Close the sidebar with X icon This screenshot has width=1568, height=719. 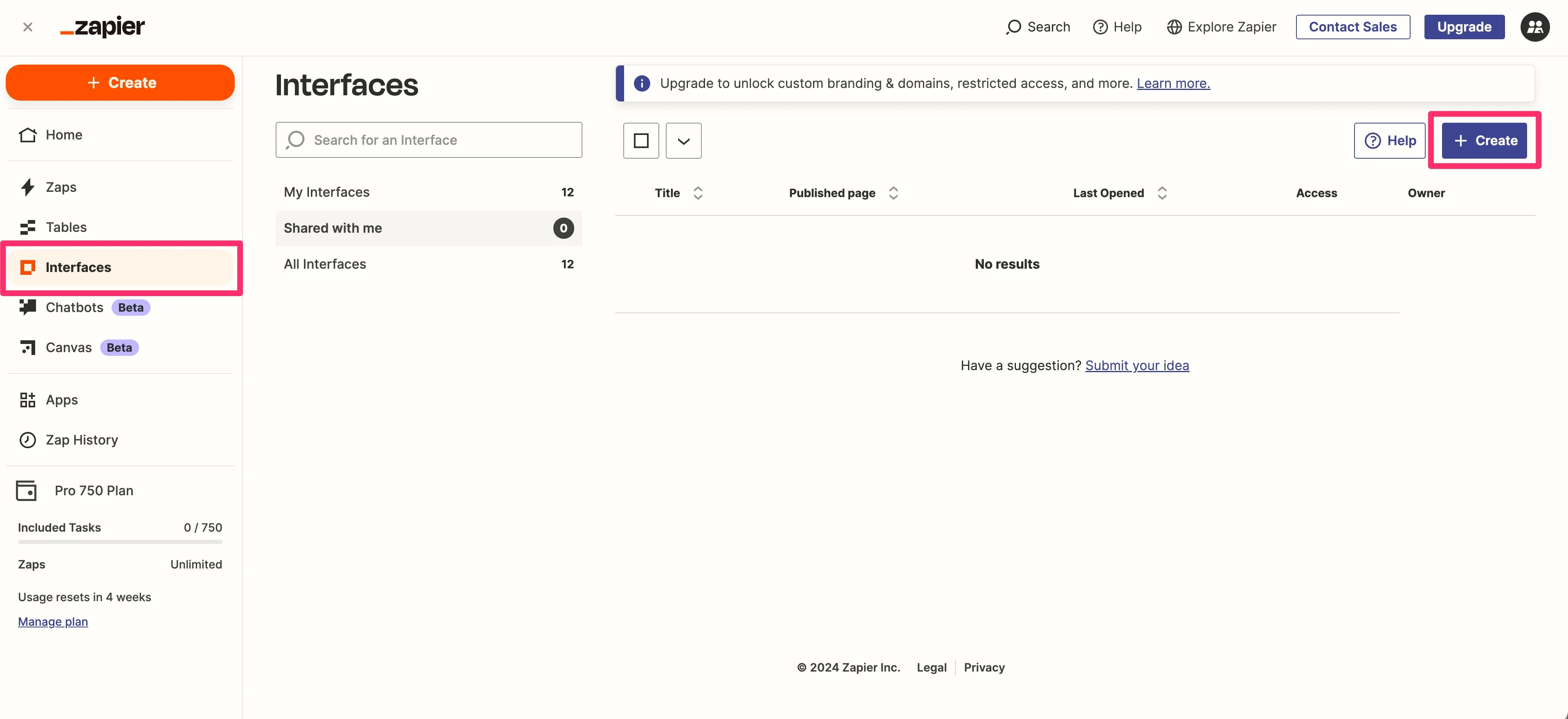27,27
